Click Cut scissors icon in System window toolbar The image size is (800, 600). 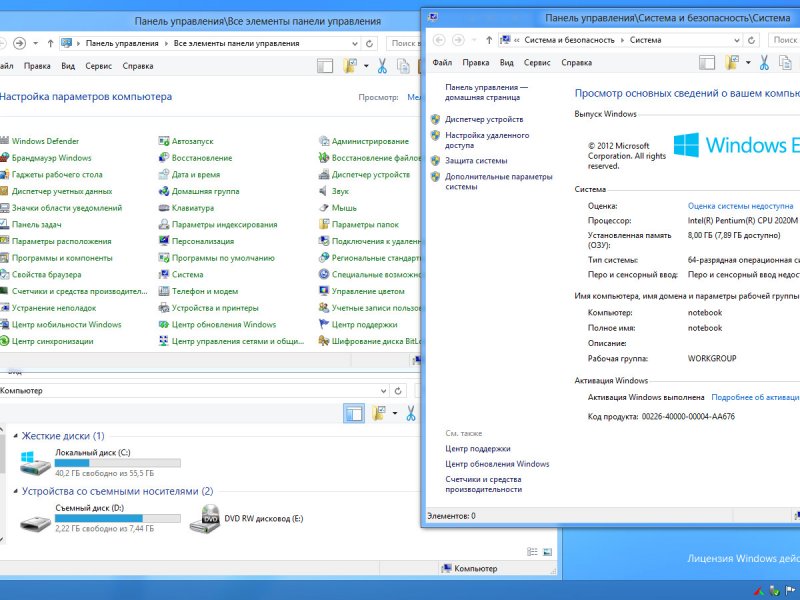coord(764,63)
